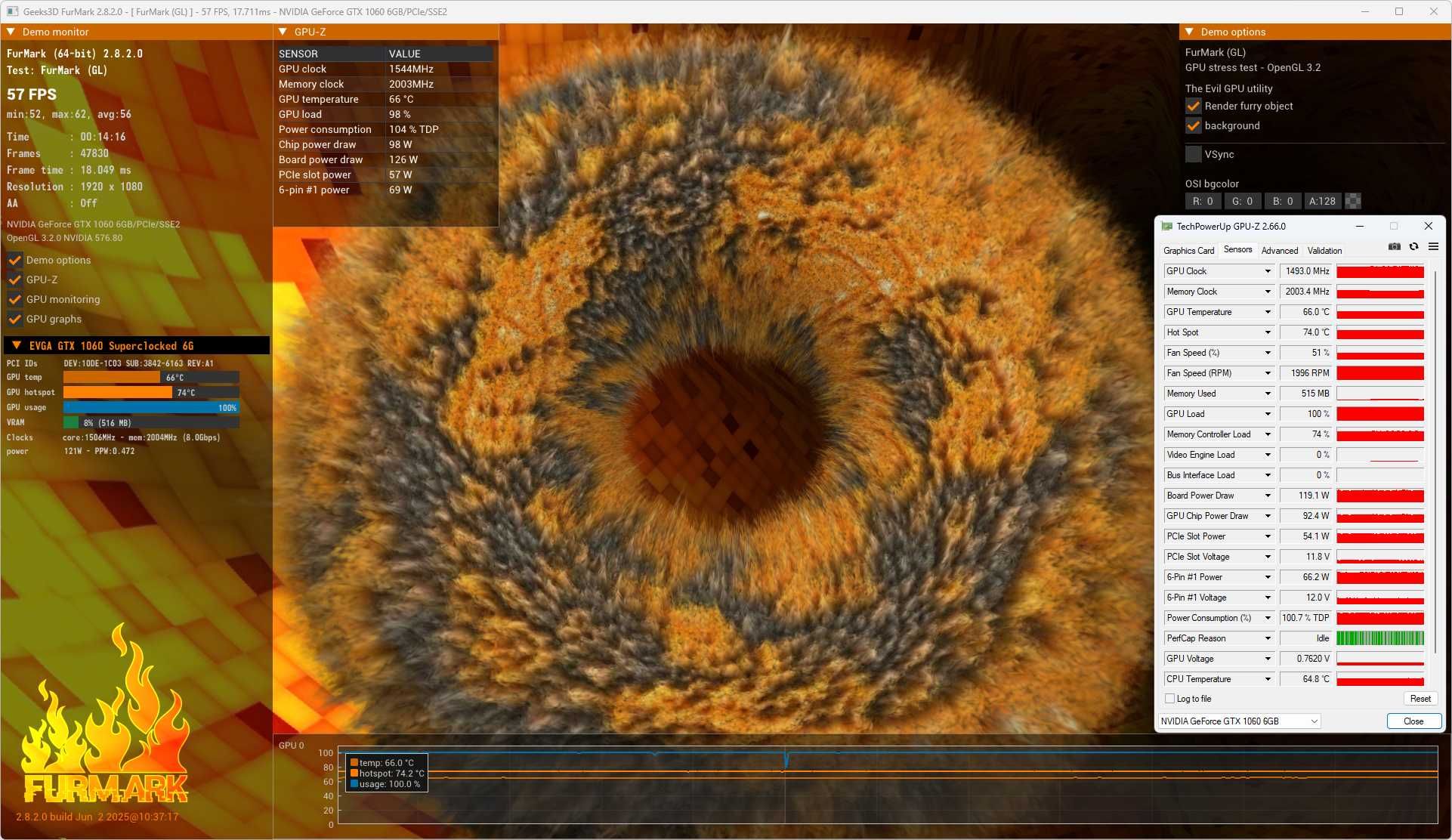Click the 57 FPS readout

[x=32, y=94]
